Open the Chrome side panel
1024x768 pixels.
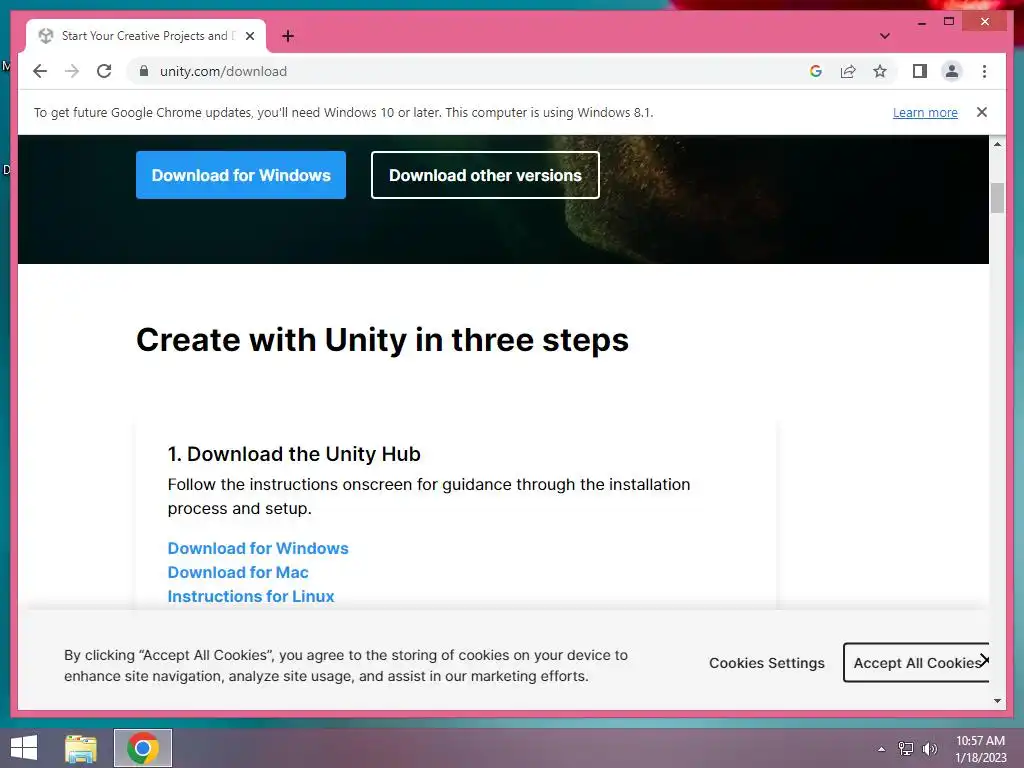click(x=920, y=71)
